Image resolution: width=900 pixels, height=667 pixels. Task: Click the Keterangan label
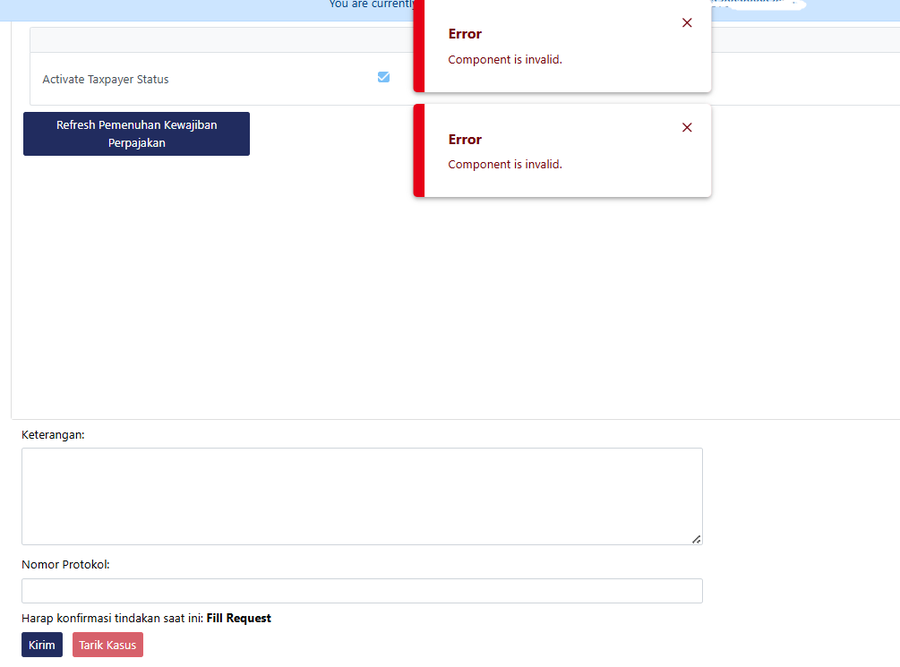tap(53, 435)
